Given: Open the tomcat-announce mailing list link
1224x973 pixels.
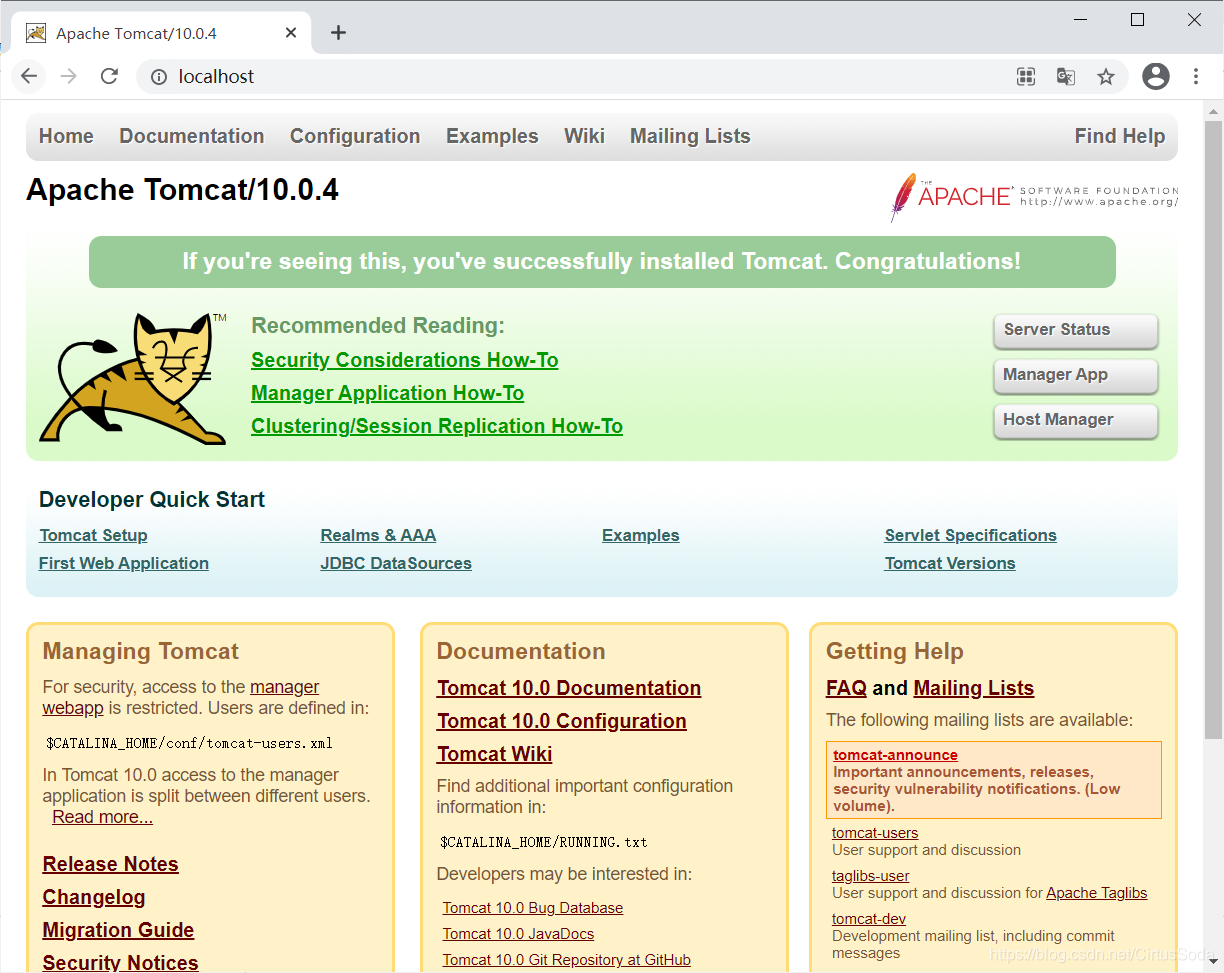Looking at the screenshot, I should click(896, 755).
